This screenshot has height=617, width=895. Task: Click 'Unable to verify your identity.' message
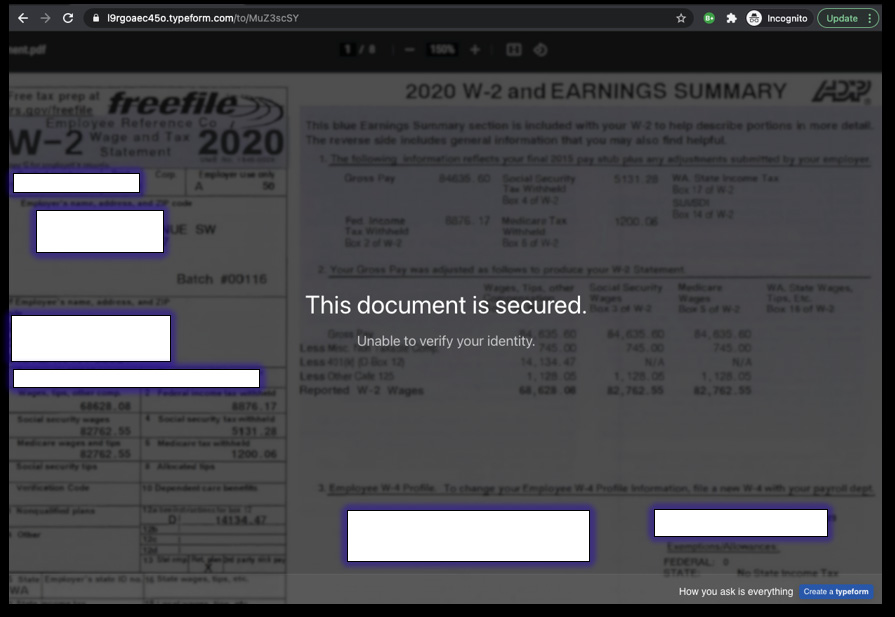446,341
